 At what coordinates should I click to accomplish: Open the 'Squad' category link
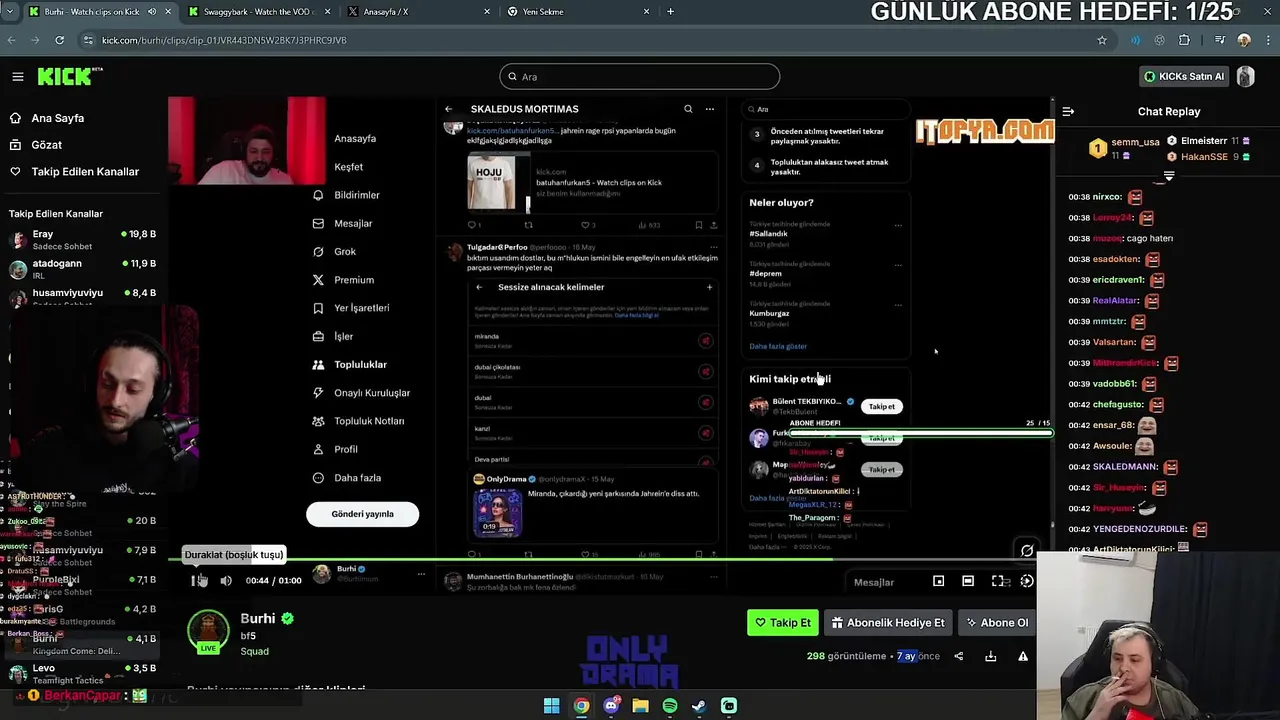point(254,651)
